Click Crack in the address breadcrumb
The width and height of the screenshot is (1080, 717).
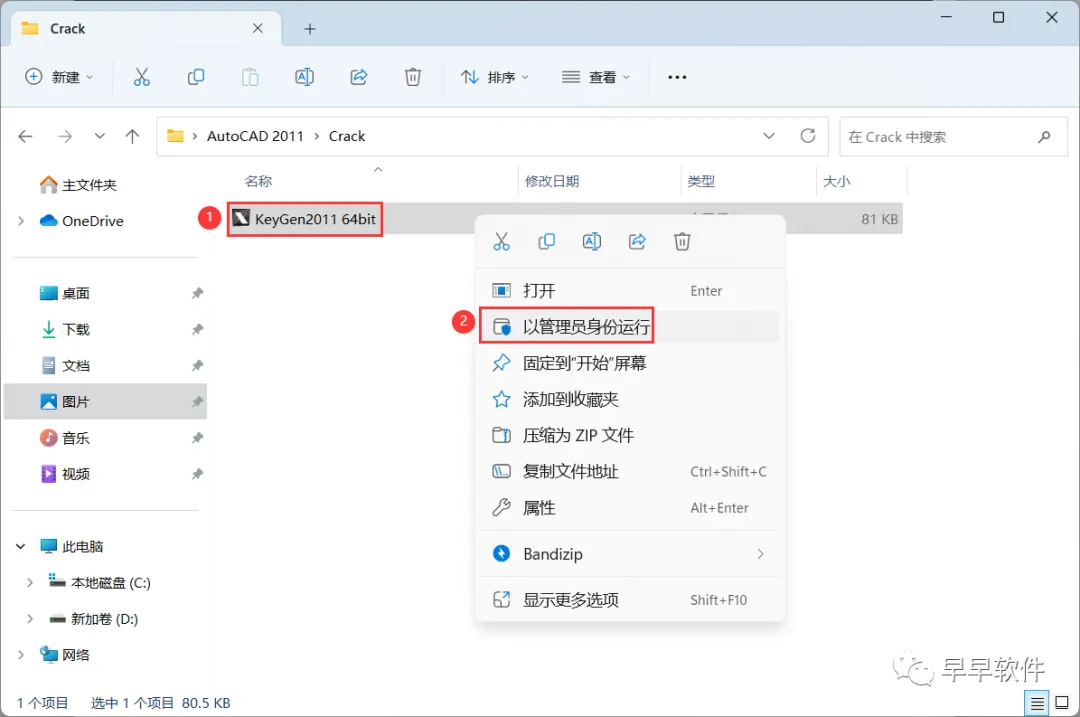pos(346,136)
